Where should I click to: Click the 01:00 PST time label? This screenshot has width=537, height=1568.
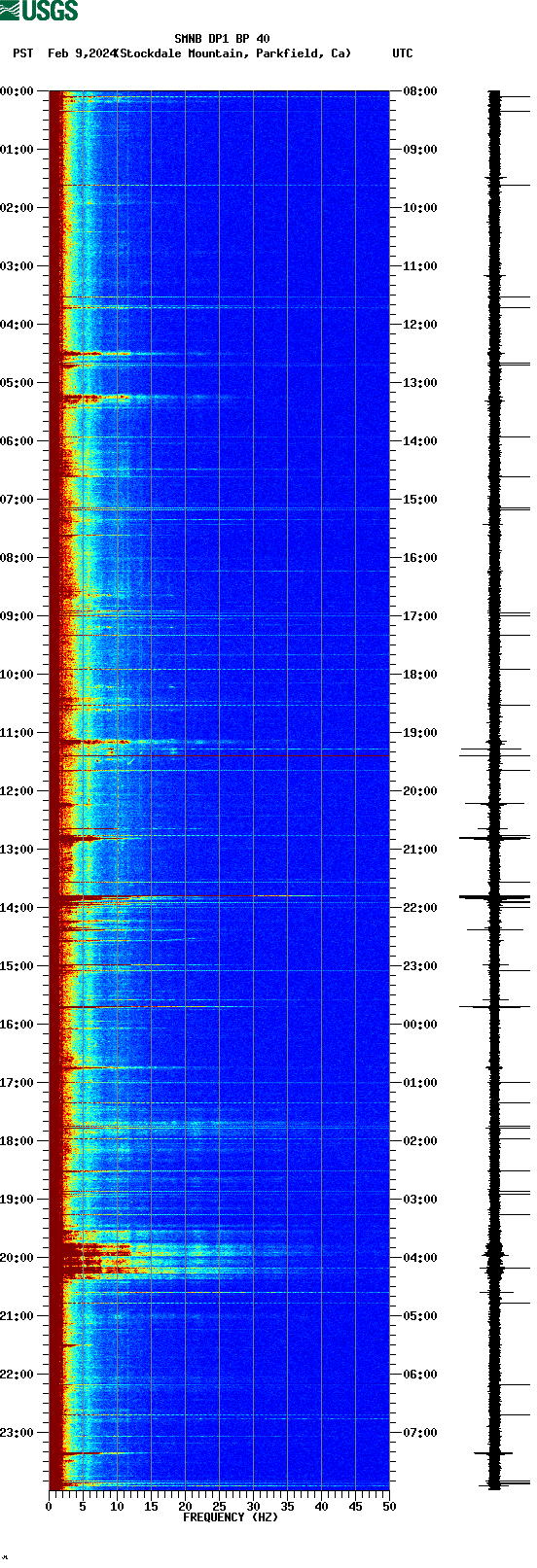tap(18, 150)
